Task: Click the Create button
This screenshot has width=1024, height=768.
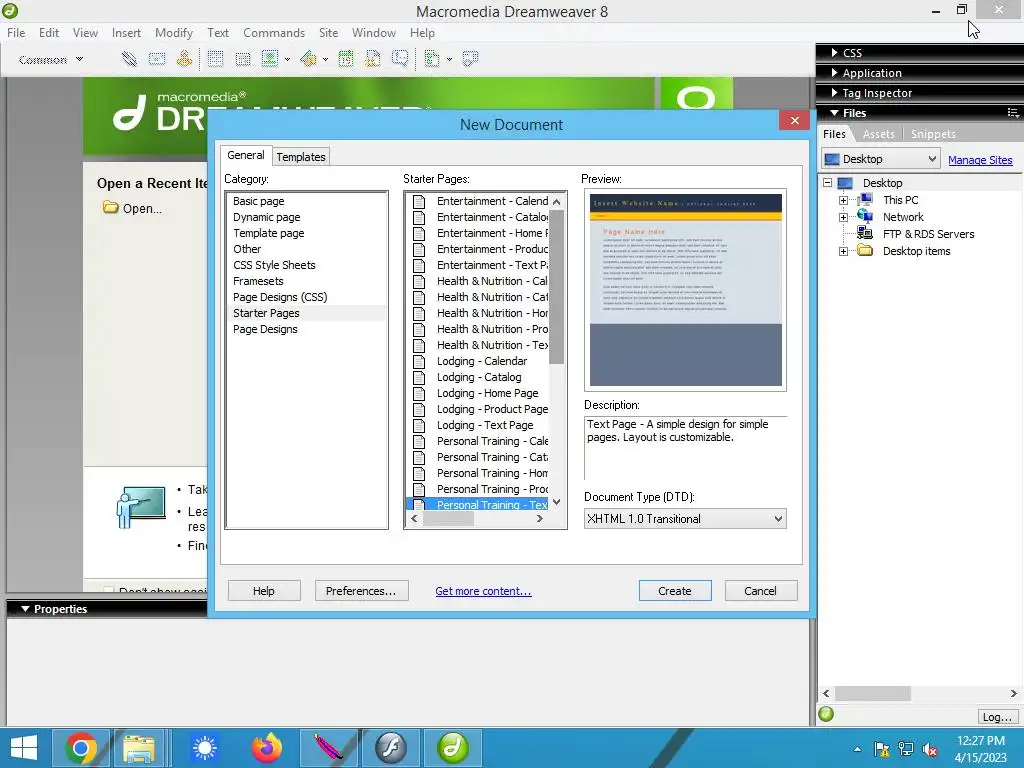Action: (675, 590)
